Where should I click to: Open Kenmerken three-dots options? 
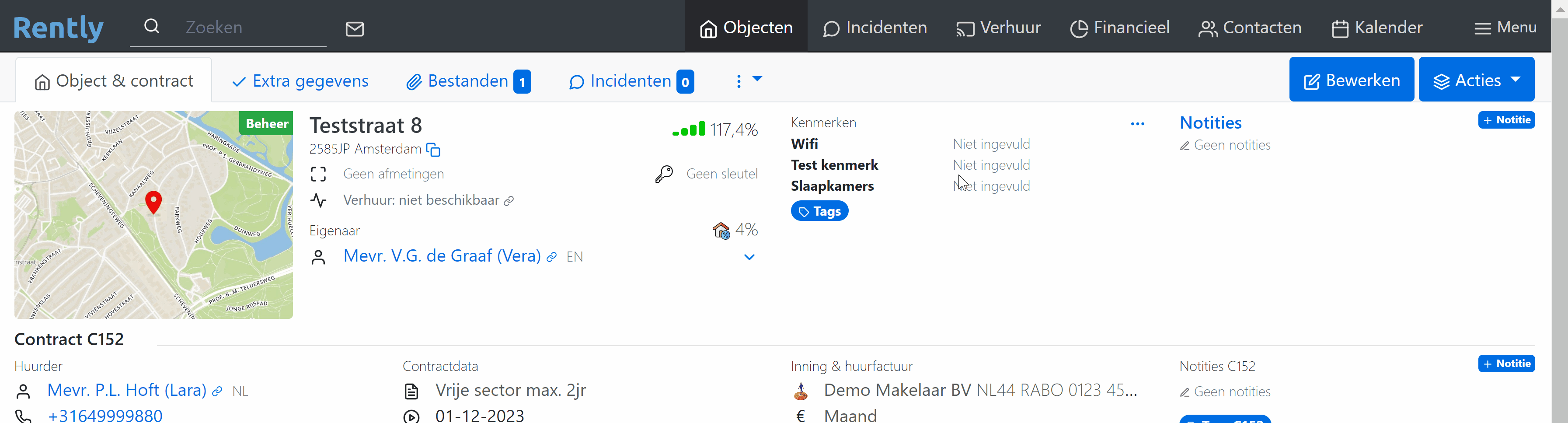coord(1137,124)
